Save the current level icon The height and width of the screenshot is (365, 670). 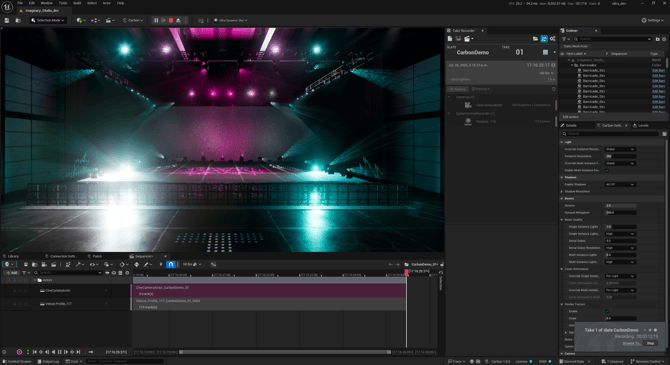tap(7, 20)
